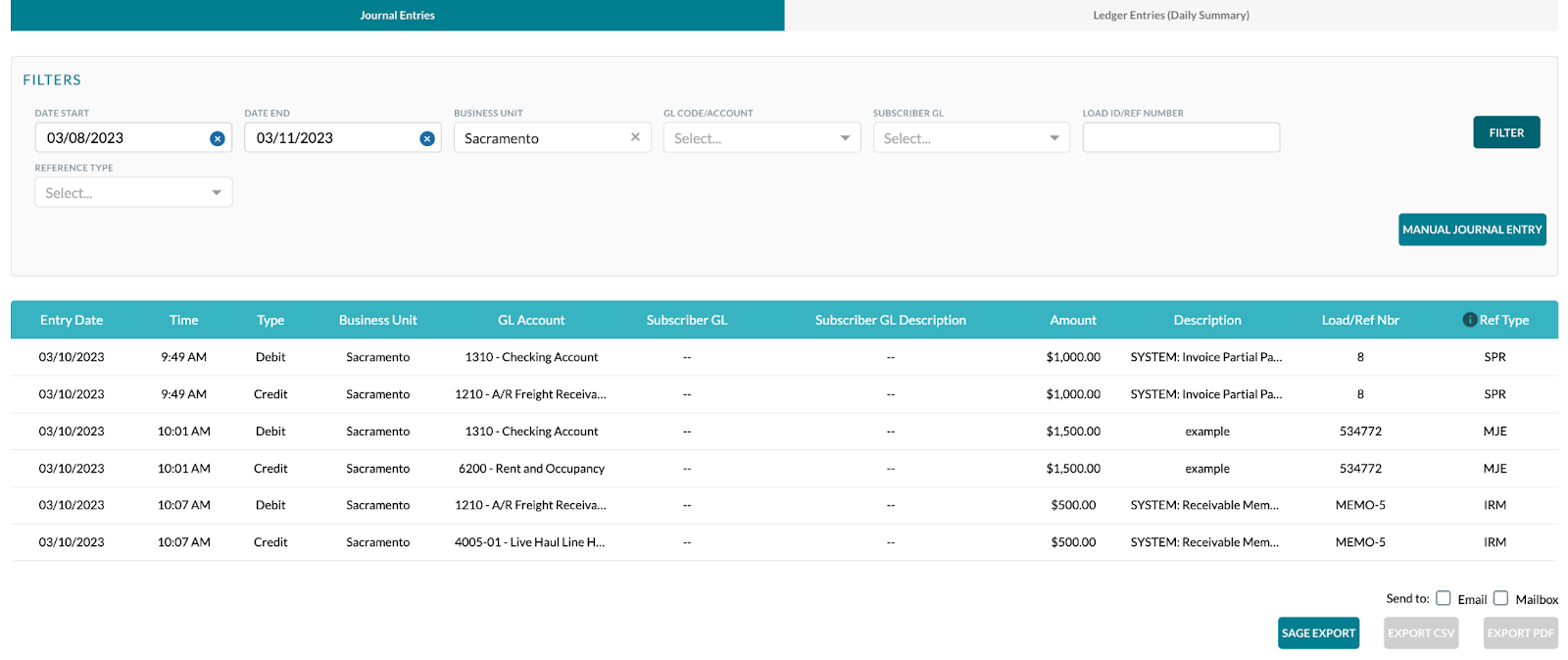Click example description in 10:01 AM Debit row
Viewport: 1568px width, 660px height.
tap(1207, 432)
